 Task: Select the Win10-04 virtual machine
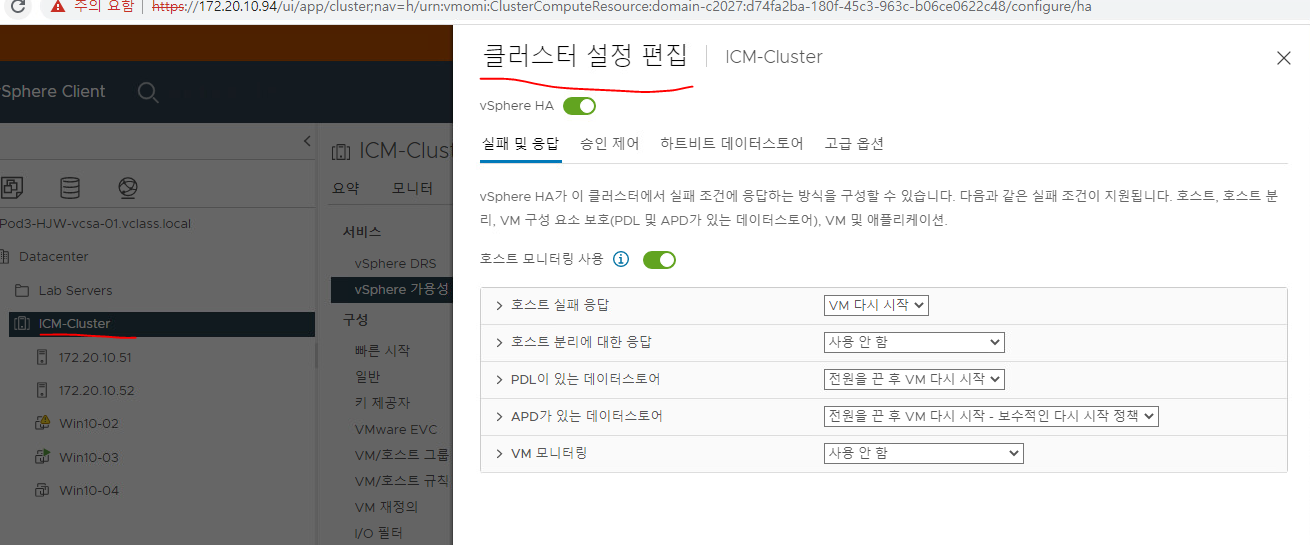(88, 490)
